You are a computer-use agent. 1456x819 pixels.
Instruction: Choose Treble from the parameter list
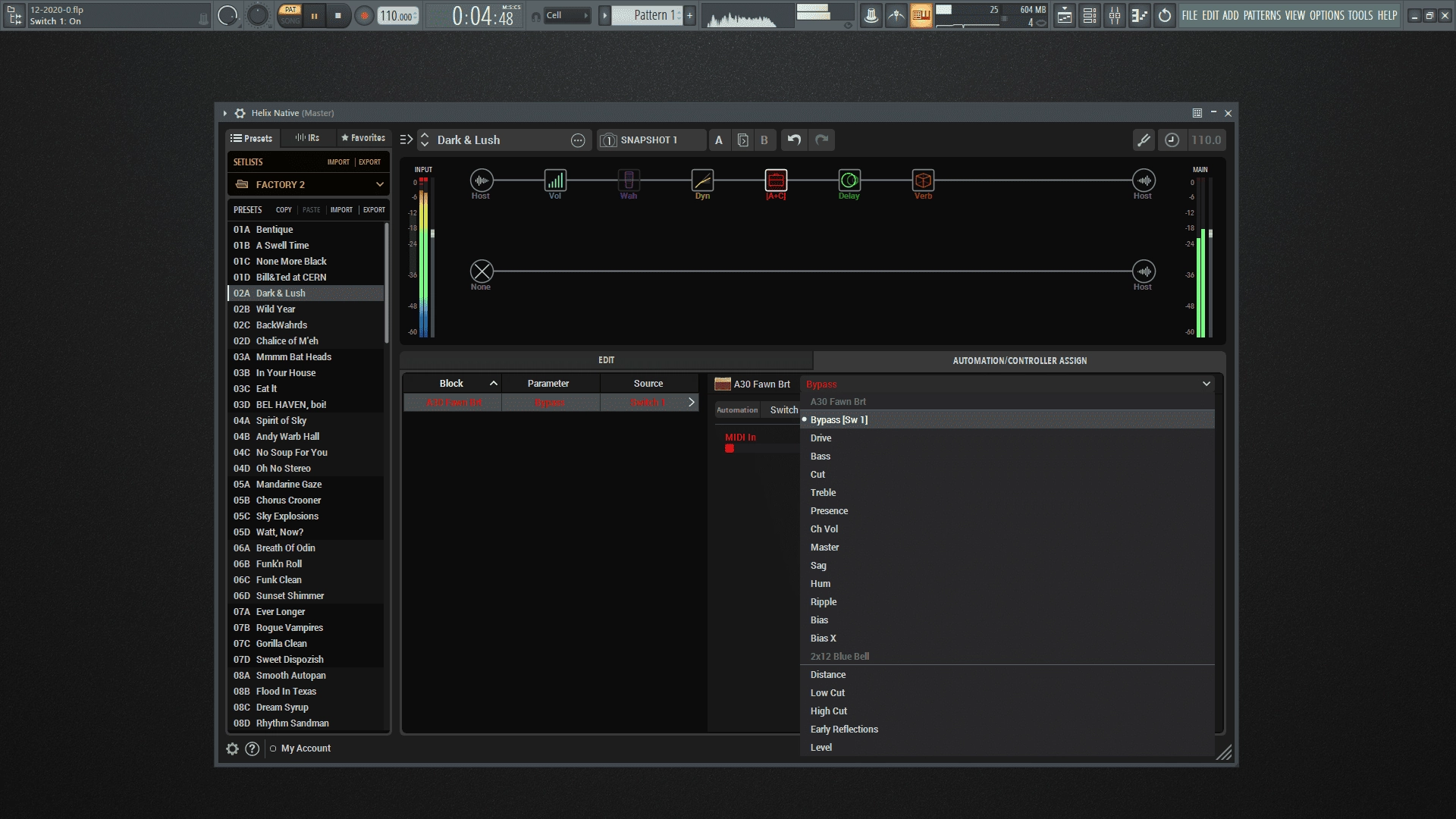1007,493
